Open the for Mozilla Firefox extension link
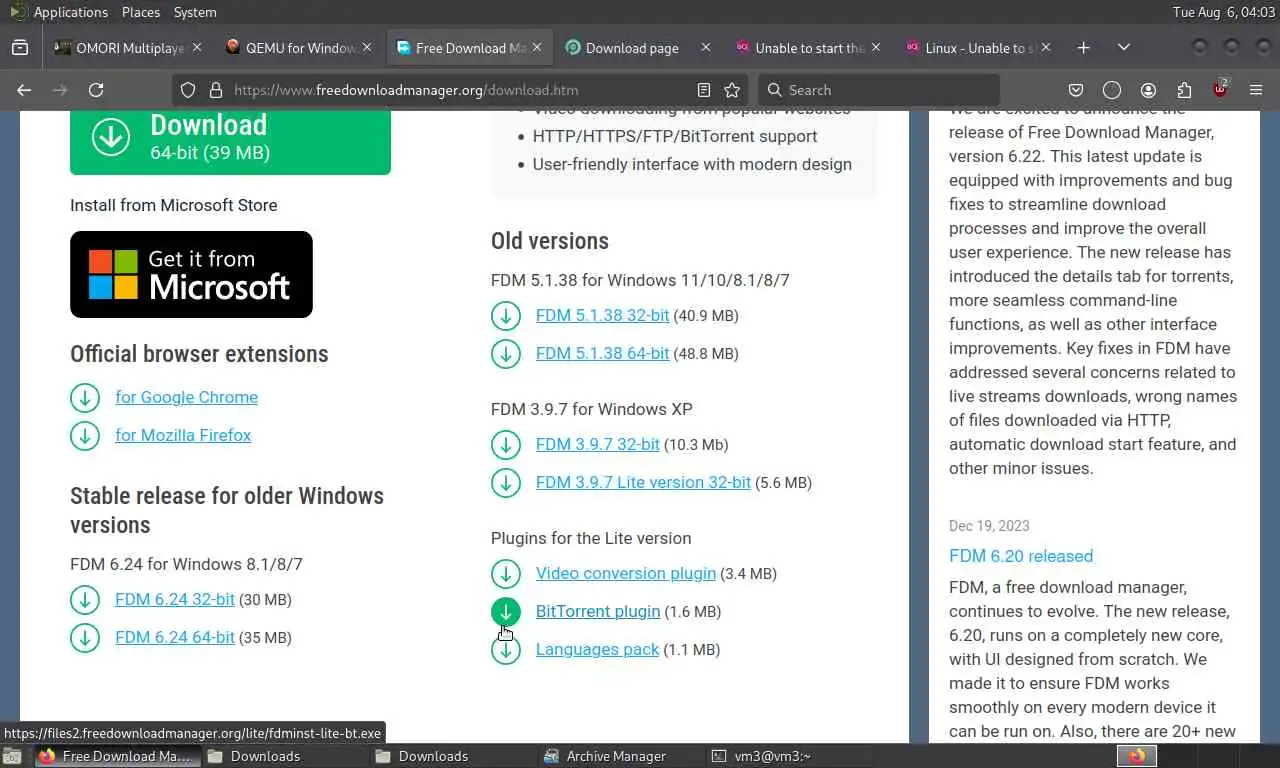This screenshot has height=768, width=1280. [183, 435]
